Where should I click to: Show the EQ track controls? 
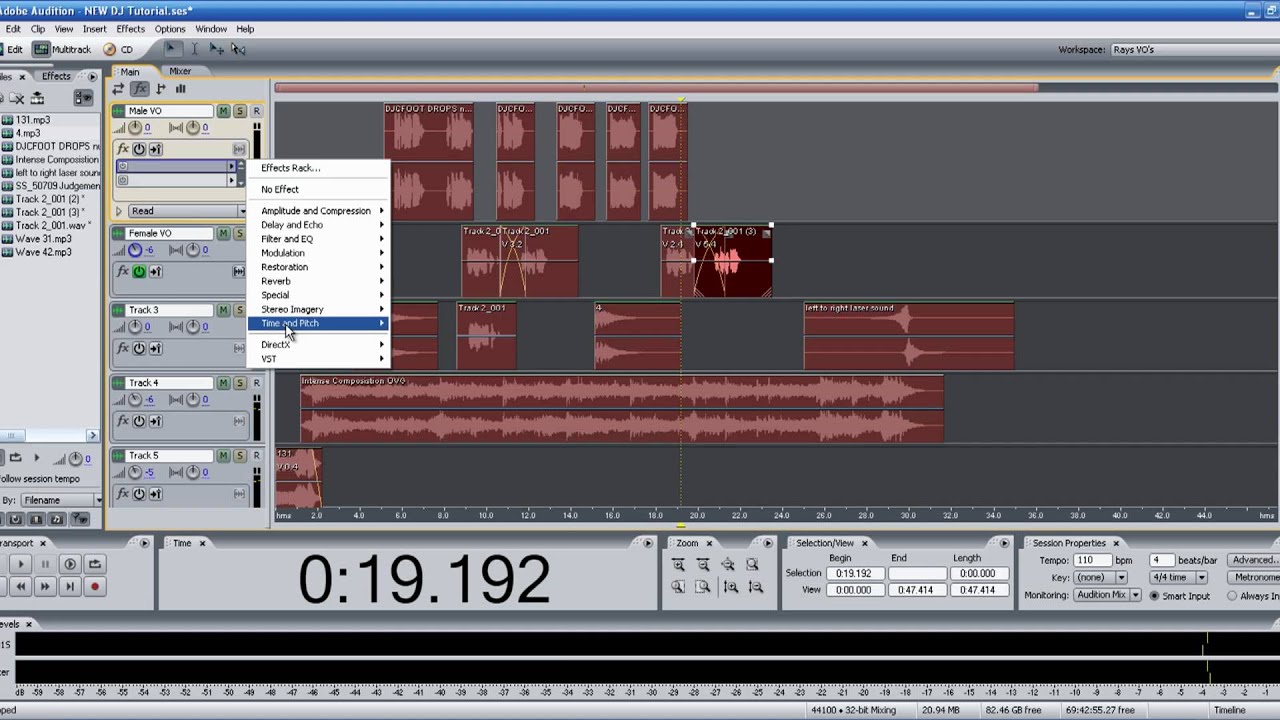tap(181, 89)
